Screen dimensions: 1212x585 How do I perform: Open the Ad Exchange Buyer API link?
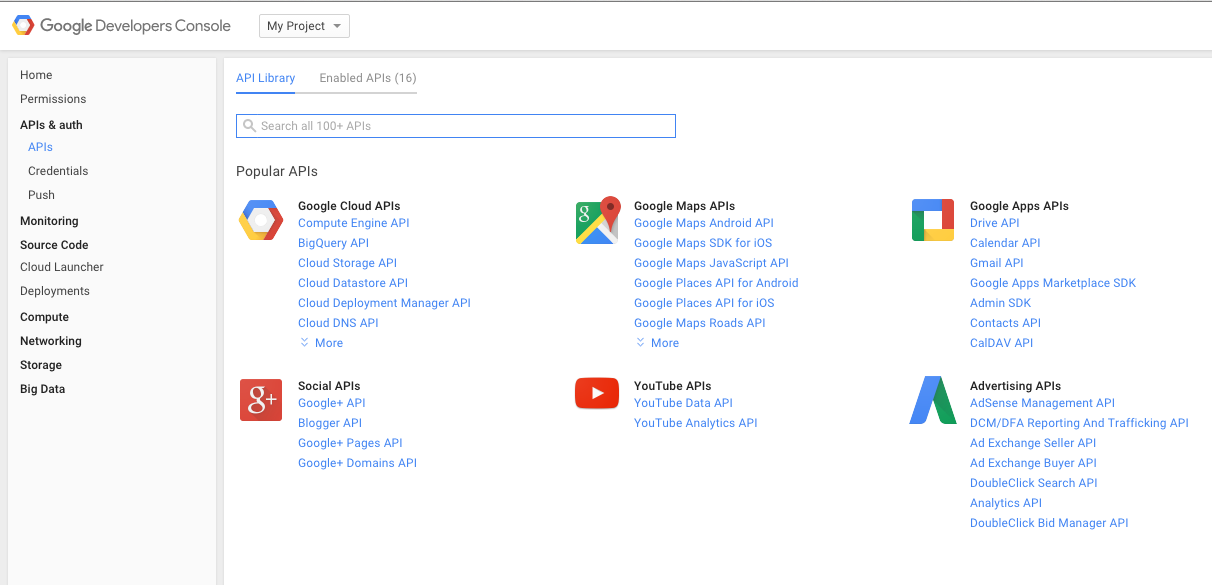(1033, 463)
